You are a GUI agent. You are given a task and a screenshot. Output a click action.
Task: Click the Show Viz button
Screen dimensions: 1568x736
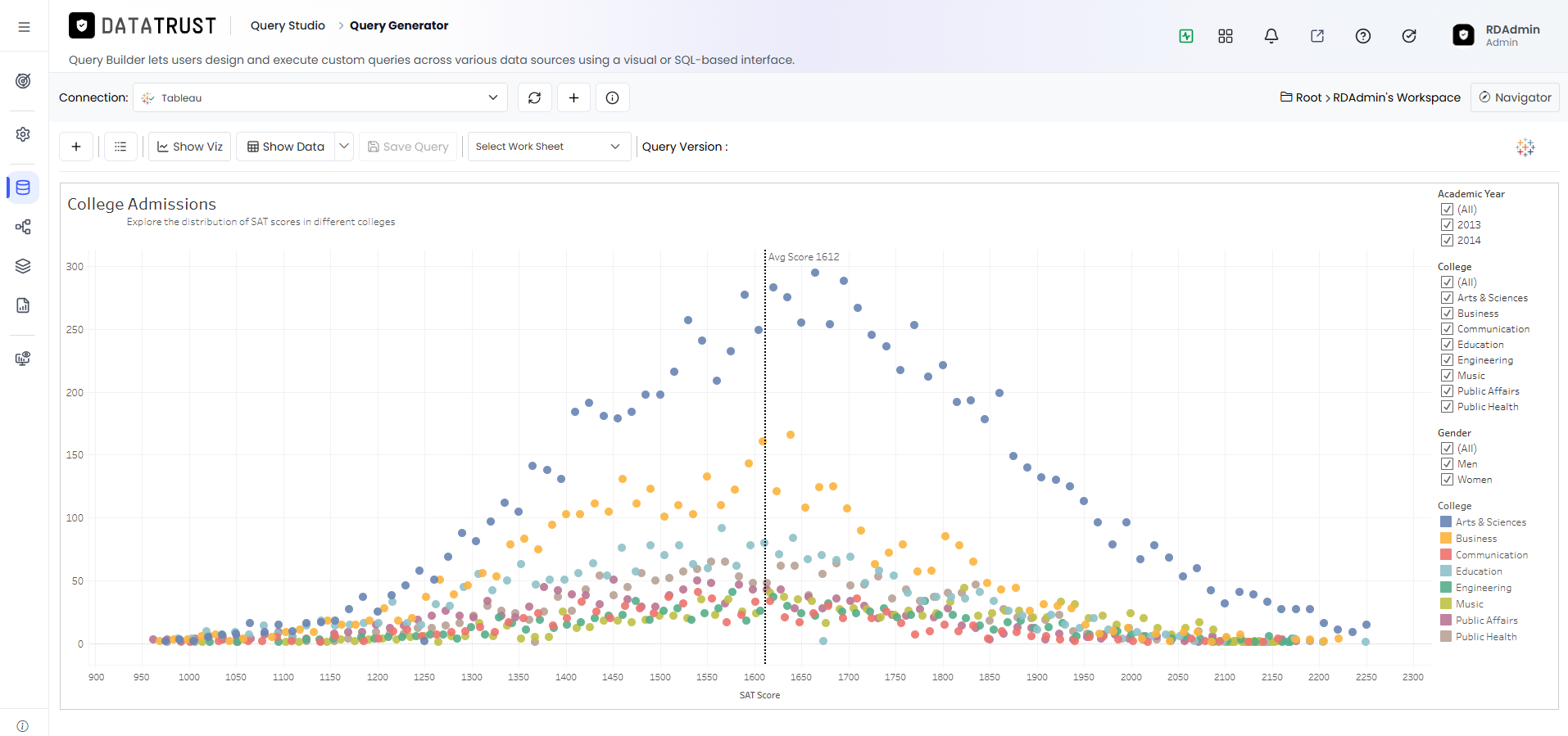point(189,147)
